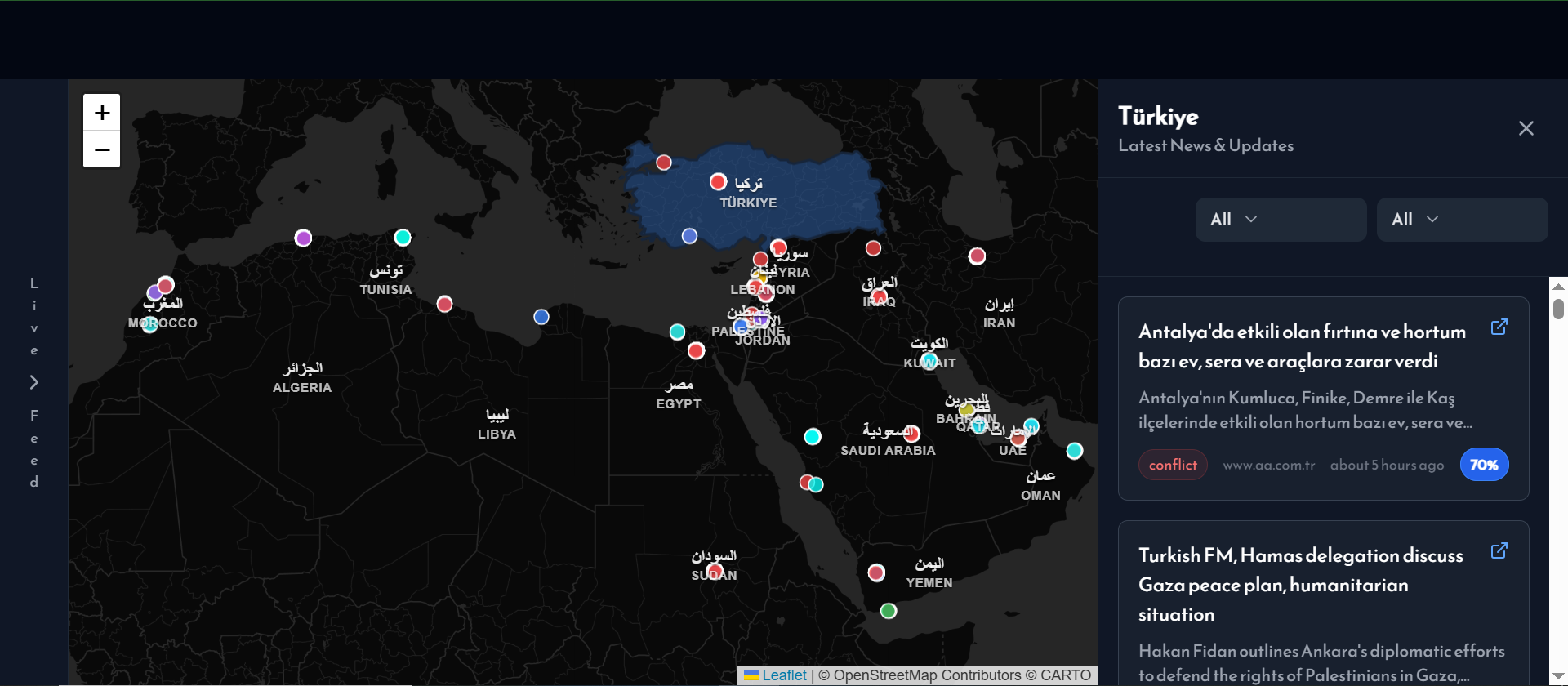Click the scrollbar down arrow in news panel

(1558, 676)
